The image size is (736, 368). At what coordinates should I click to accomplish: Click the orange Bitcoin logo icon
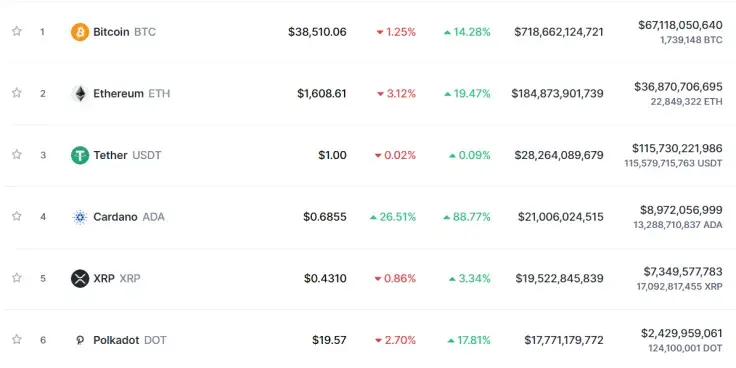(x=80, y=32)
